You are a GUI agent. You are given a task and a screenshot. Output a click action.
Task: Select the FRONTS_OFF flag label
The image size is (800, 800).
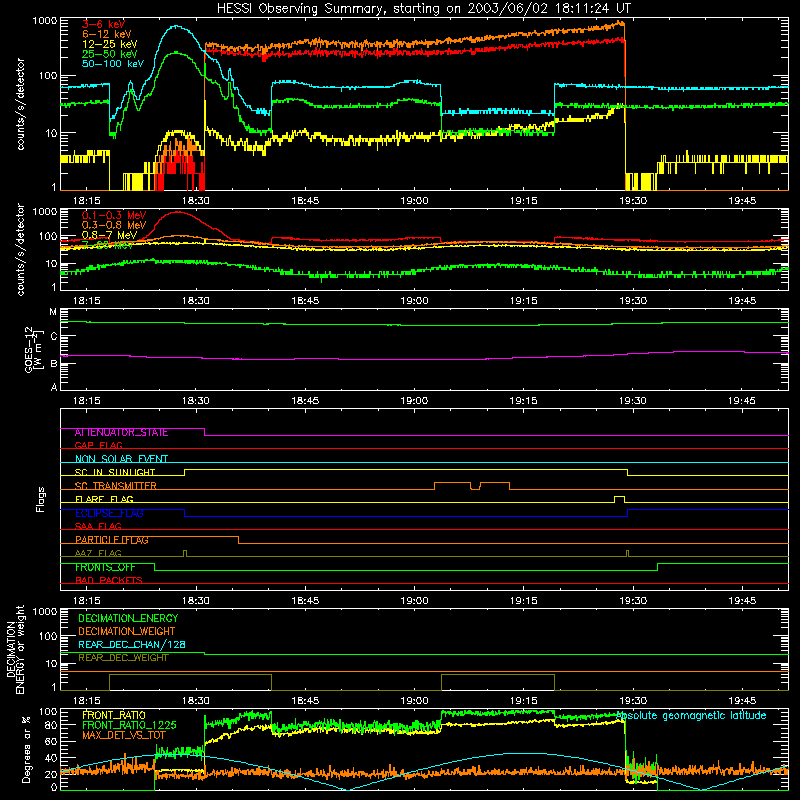click(105, 567)
